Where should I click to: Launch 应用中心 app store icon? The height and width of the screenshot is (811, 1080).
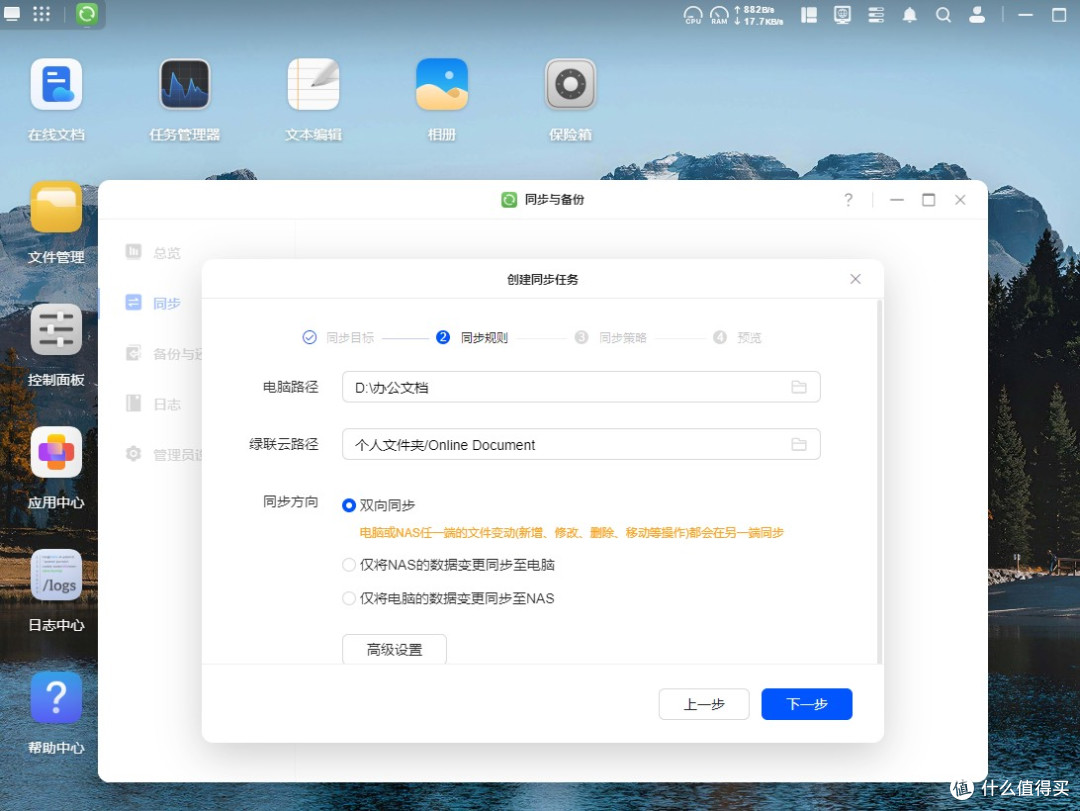tap(56, 452)
